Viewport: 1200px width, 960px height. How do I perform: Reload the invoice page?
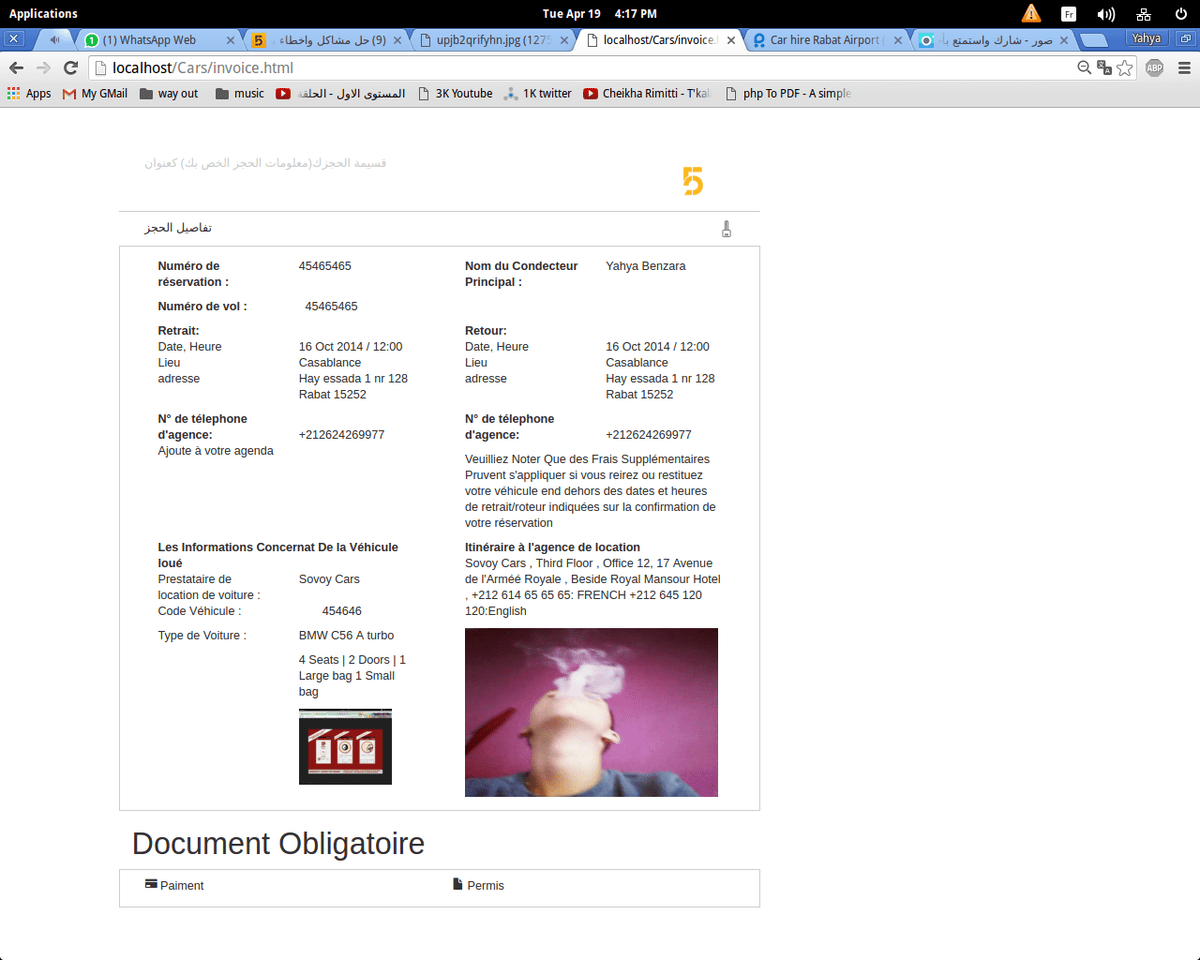point(70,68)
